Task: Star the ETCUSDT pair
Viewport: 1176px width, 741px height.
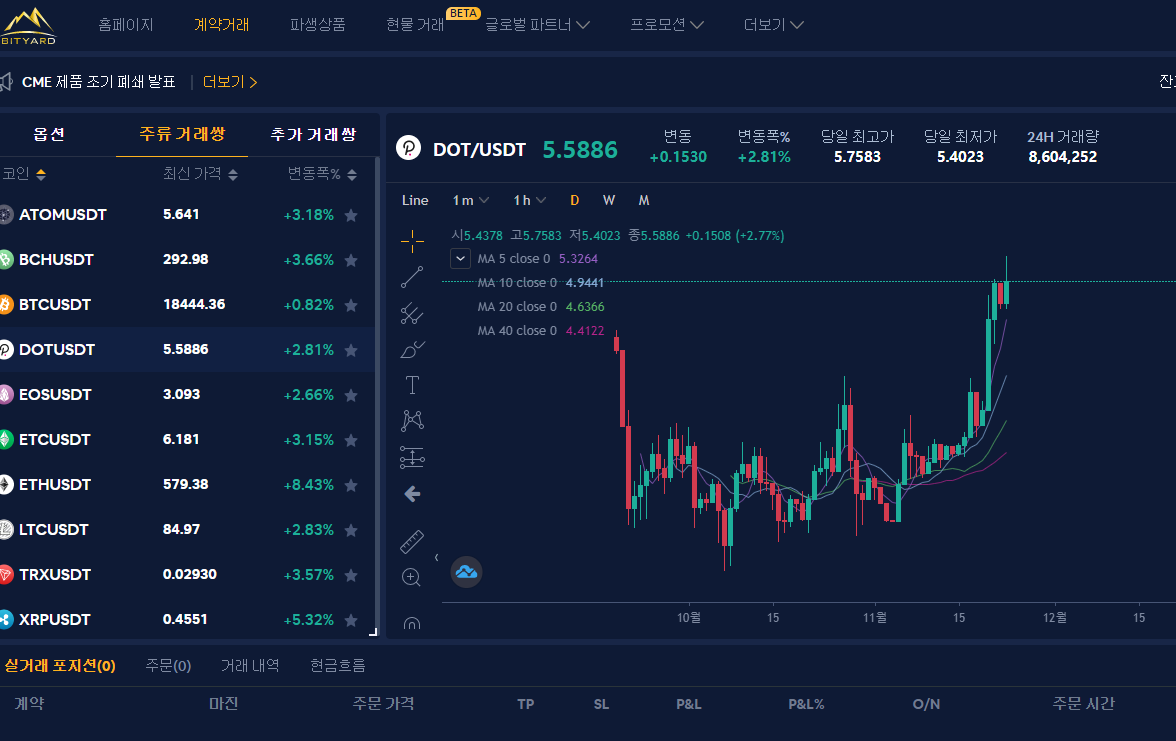Action: point(351,440)
